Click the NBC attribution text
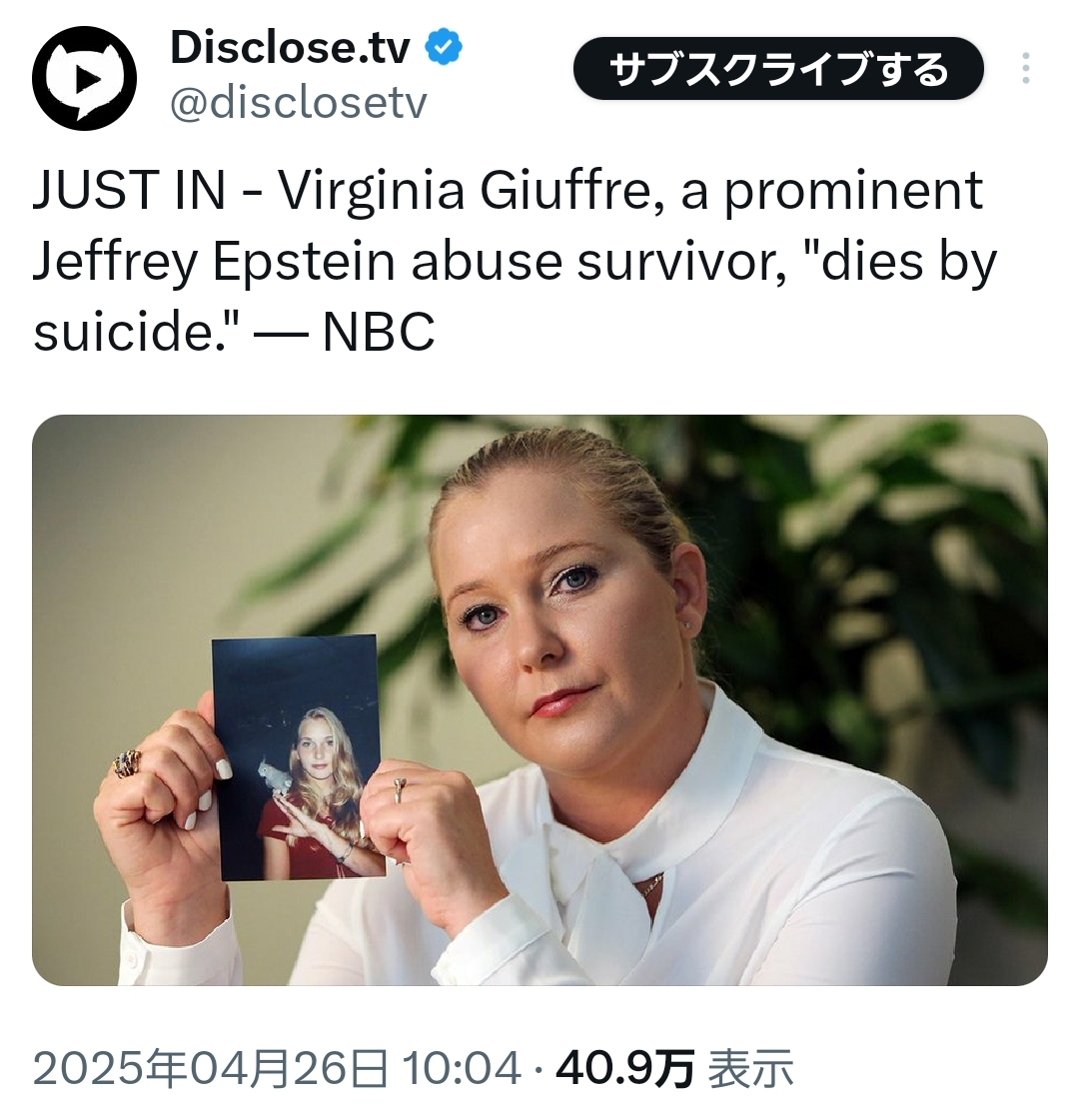Viewport: 1078px width, 1120px height. [x=379, y=332]
